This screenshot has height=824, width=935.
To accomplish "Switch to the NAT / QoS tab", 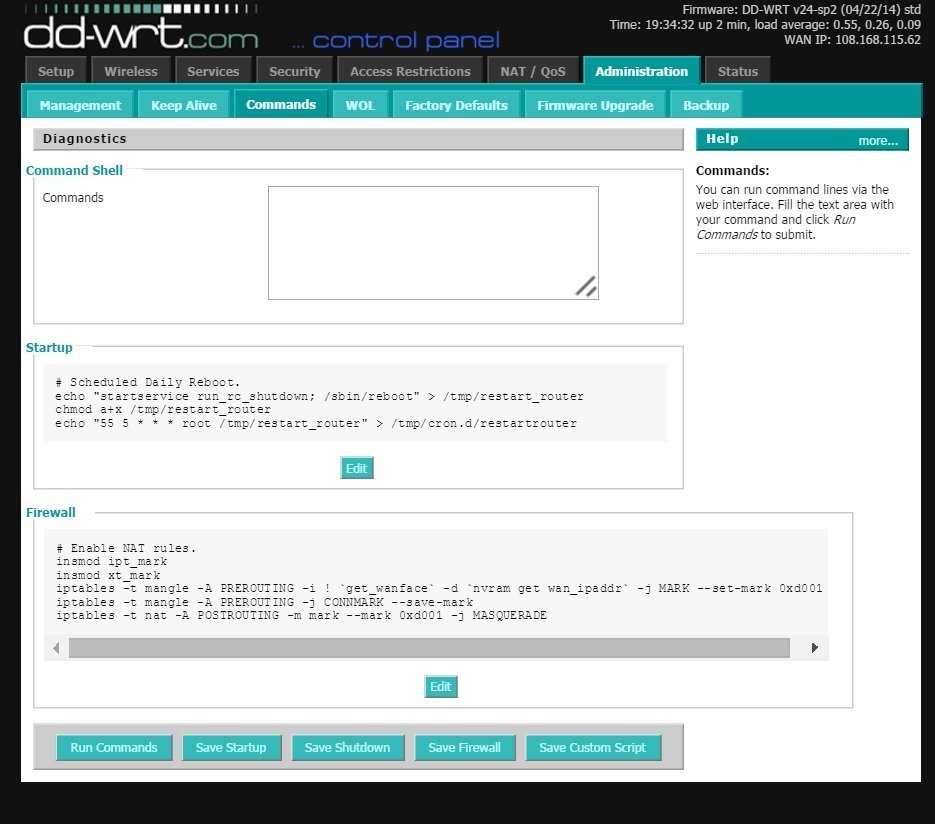I will (x=532, y=70).
